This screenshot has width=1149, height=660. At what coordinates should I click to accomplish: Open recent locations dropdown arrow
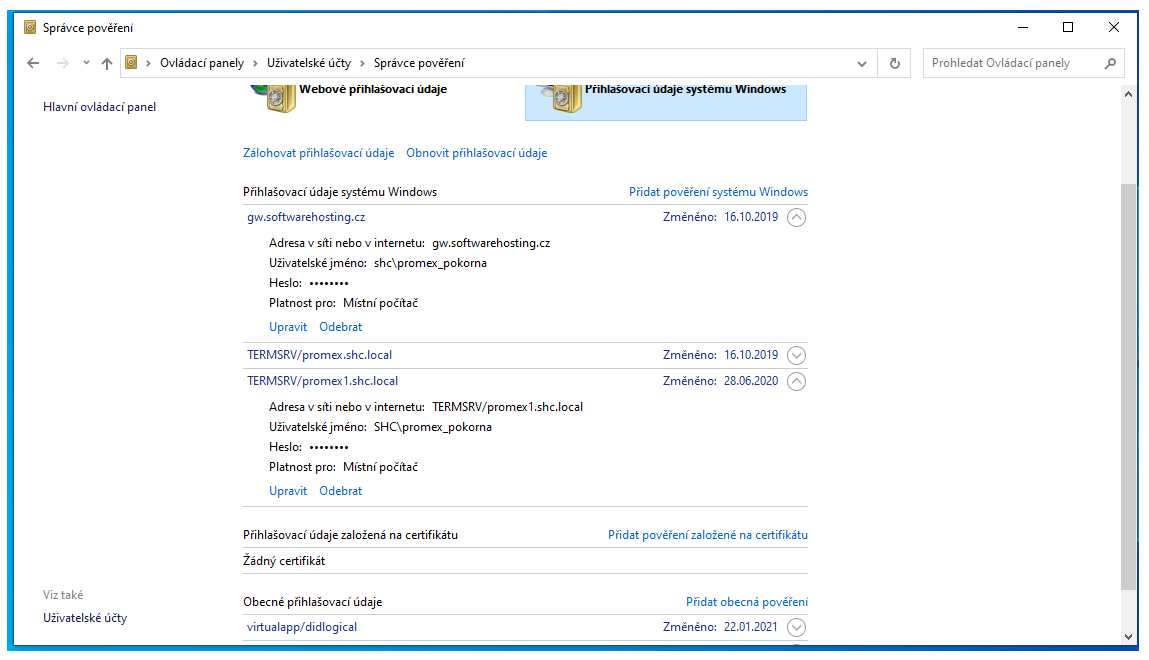(86, 63)
